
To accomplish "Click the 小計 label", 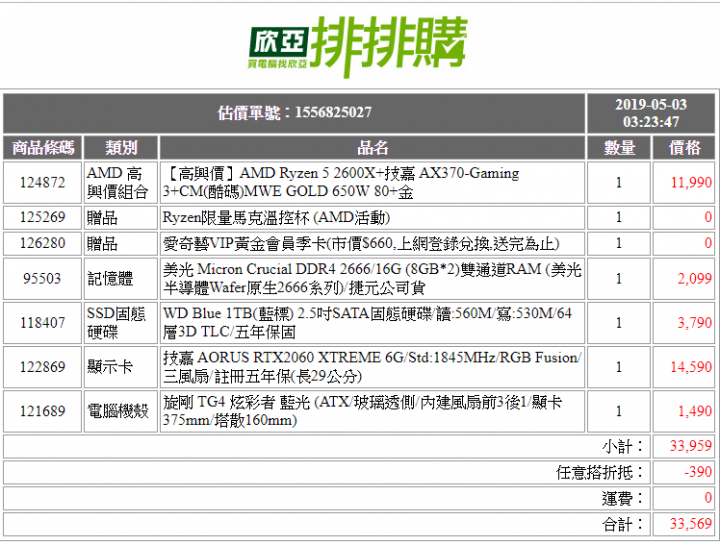I will [622, 446].
